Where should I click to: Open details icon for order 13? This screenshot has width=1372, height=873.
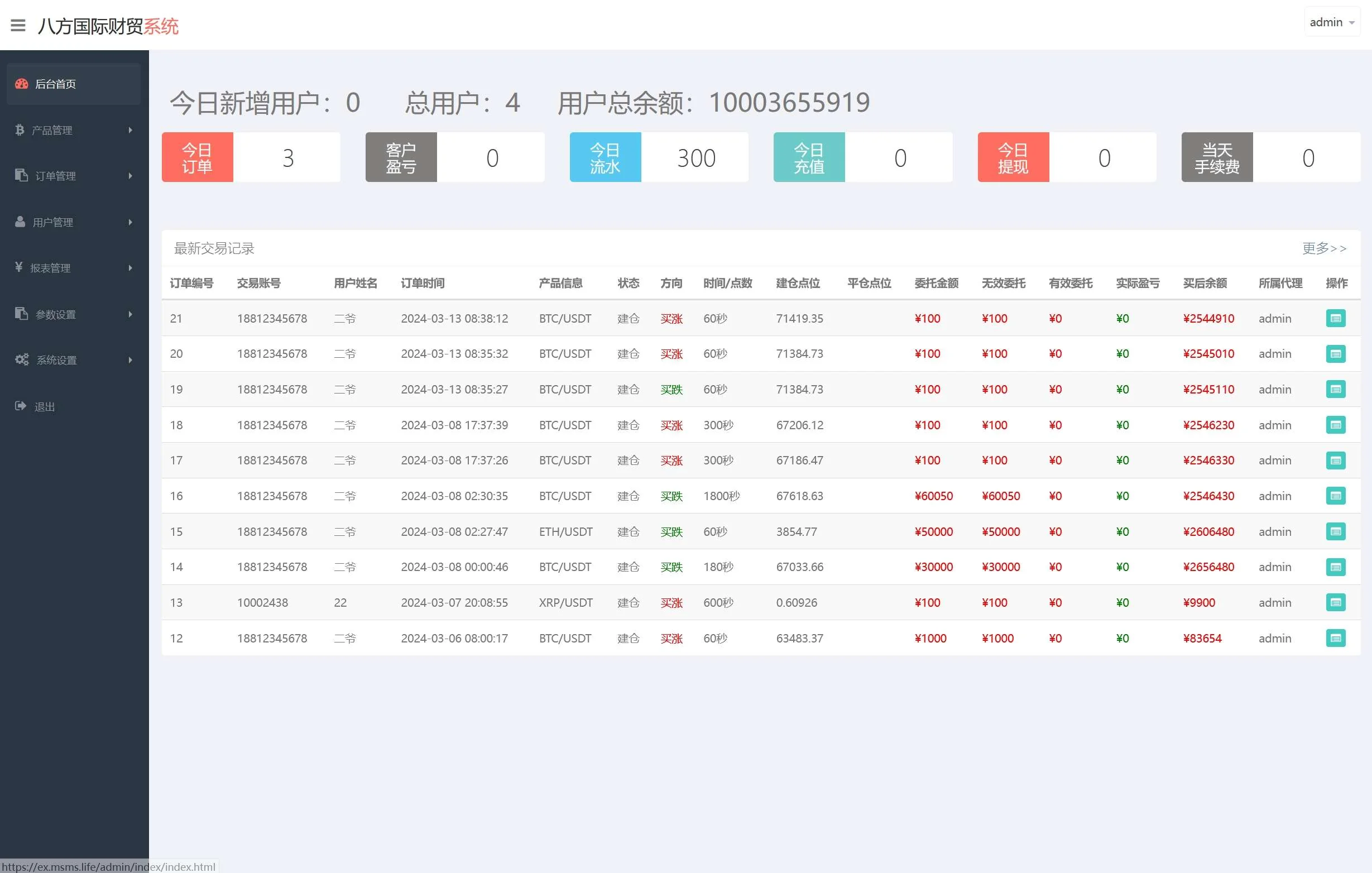click(x=1336, y=602)
